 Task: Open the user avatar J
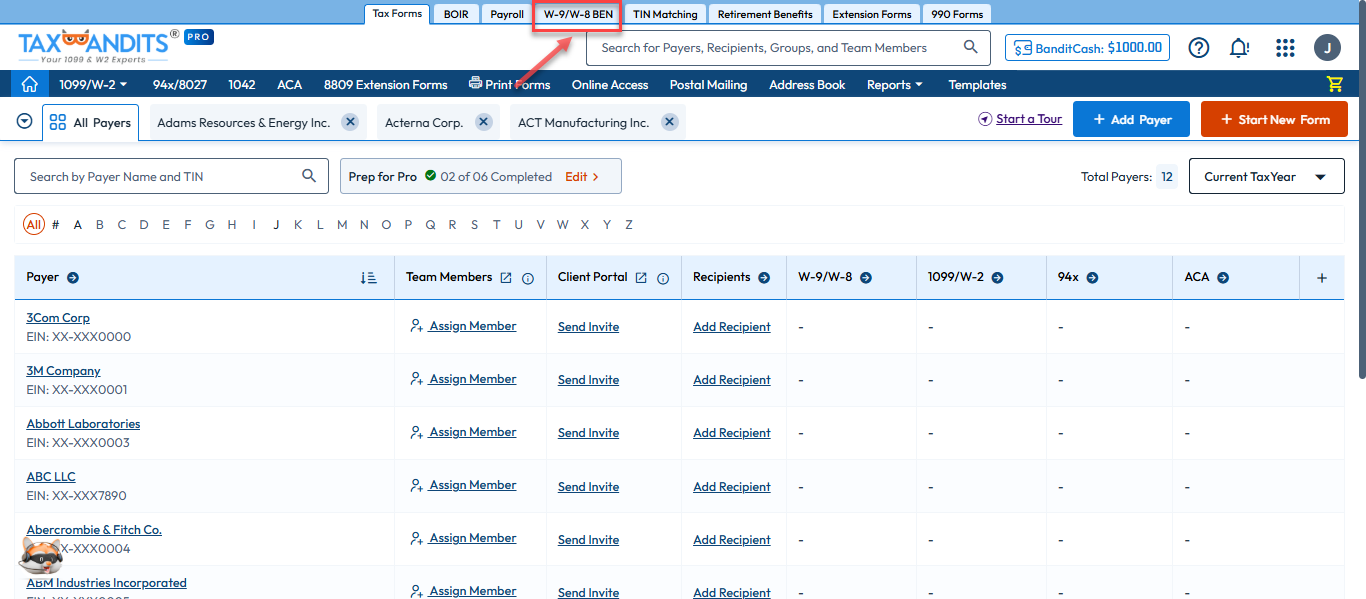[1327, 47]
